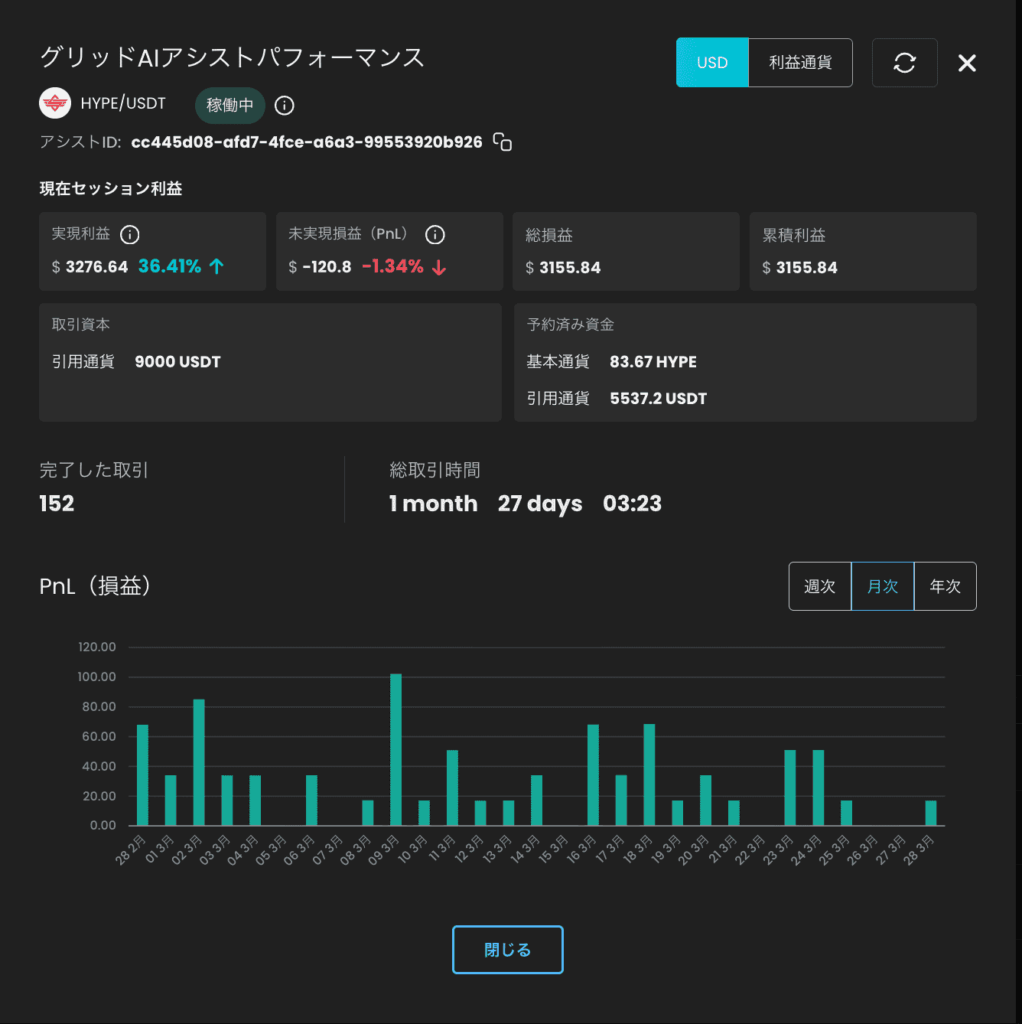
Task: Click the 06 3月 bar in PnL chart
Action: point(311,801)
